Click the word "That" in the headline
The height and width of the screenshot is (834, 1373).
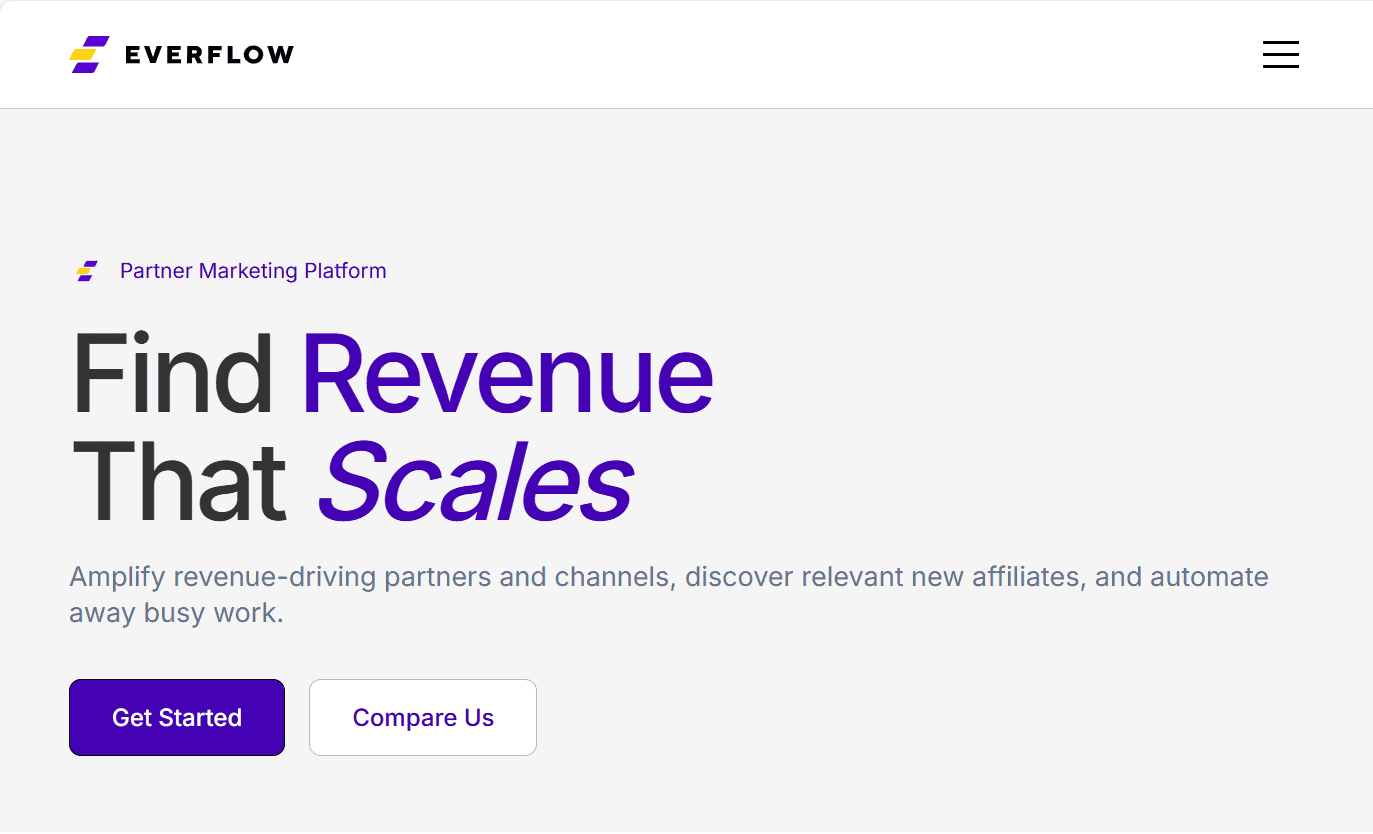click(180, 483)
